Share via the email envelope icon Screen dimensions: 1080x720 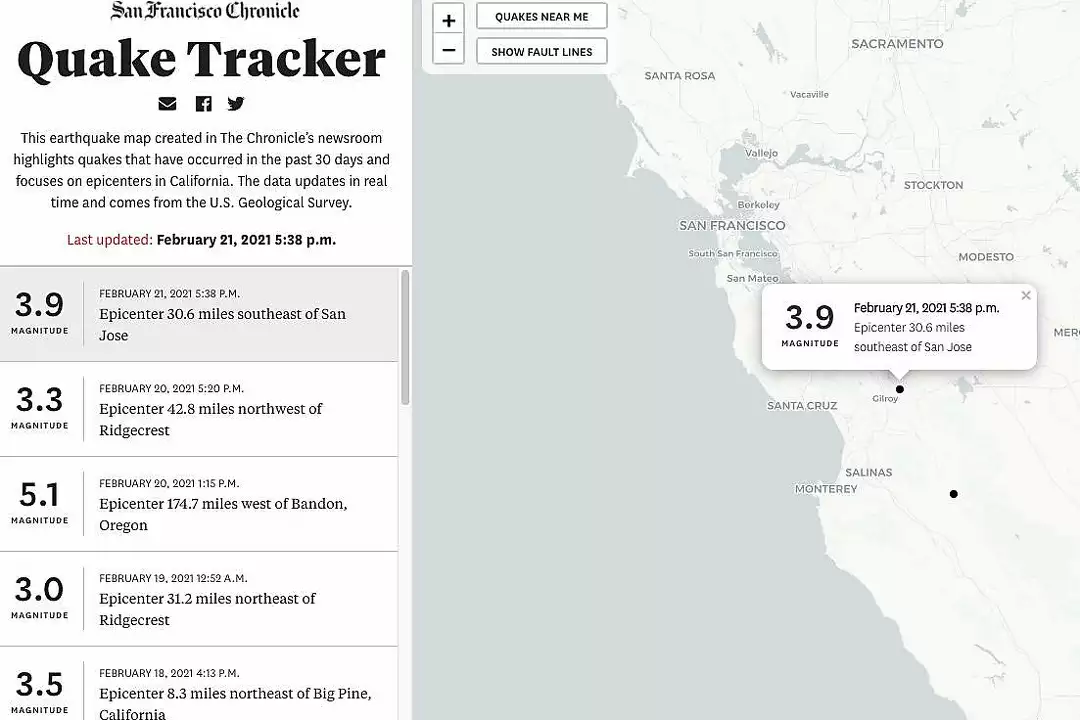click(x=167, y=104)
